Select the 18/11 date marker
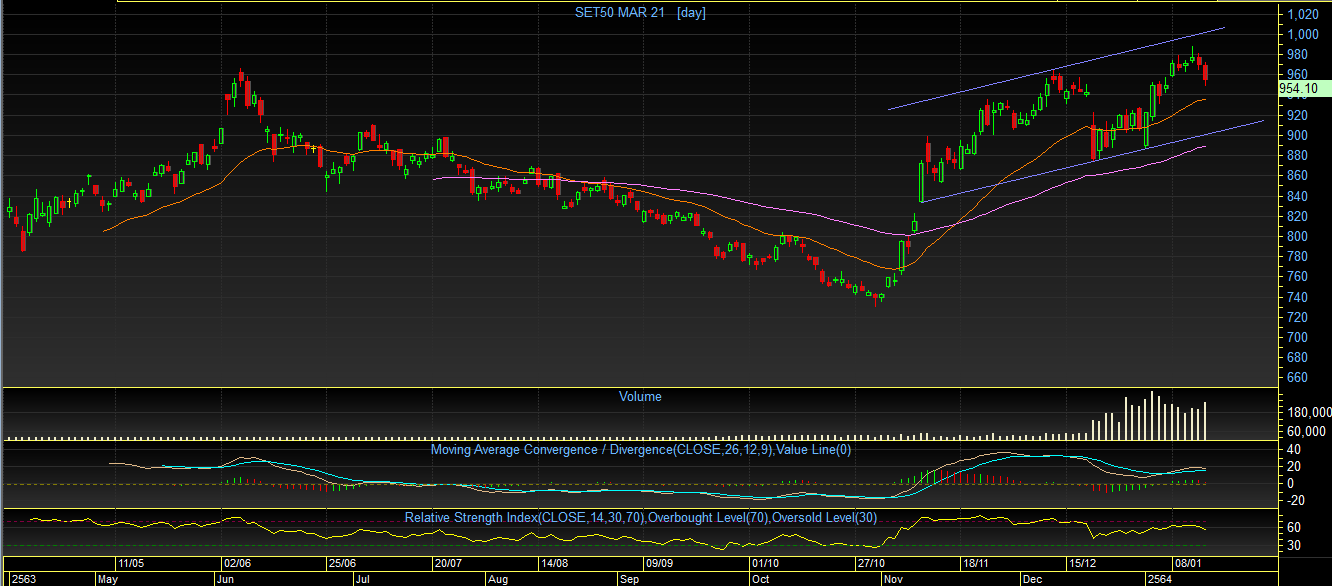Screen dimensions: 1332x586 click(975, 563)
